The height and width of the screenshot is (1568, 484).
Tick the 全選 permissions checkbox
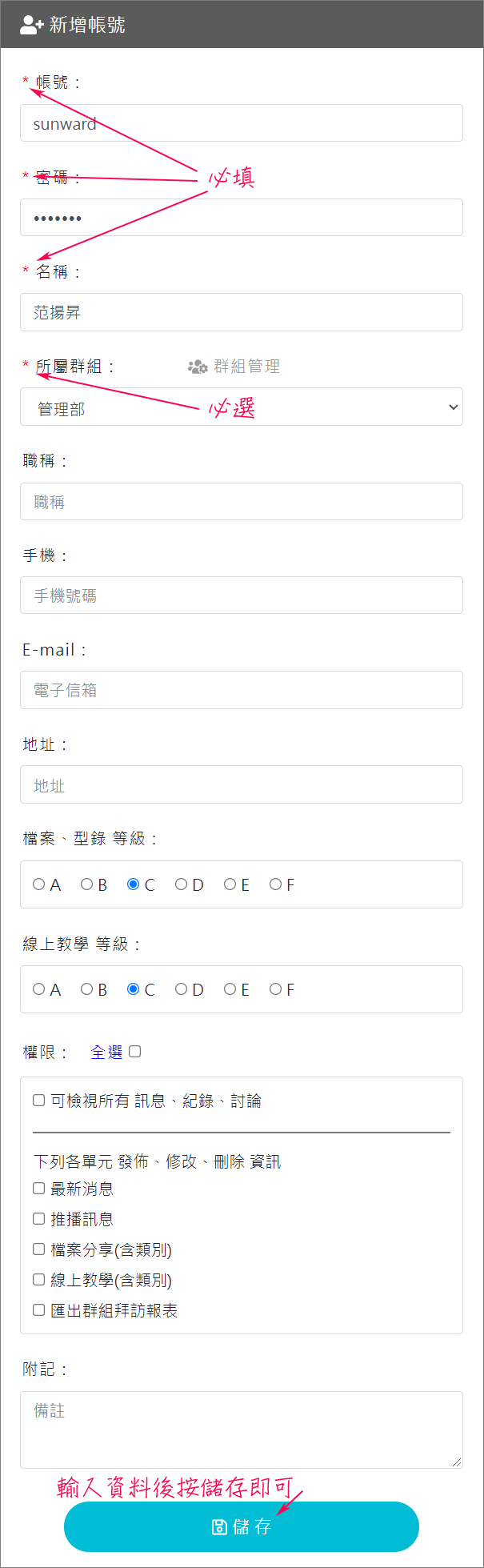[x=135, y=1052]
